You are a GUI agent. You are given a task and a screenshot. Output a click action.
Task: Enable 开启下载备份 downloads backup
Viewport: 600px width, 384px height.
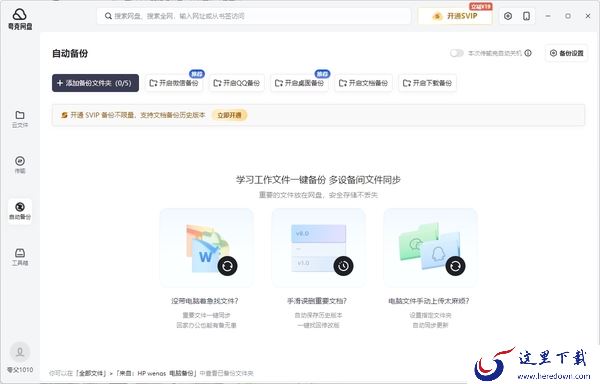[x=427, y=83]
